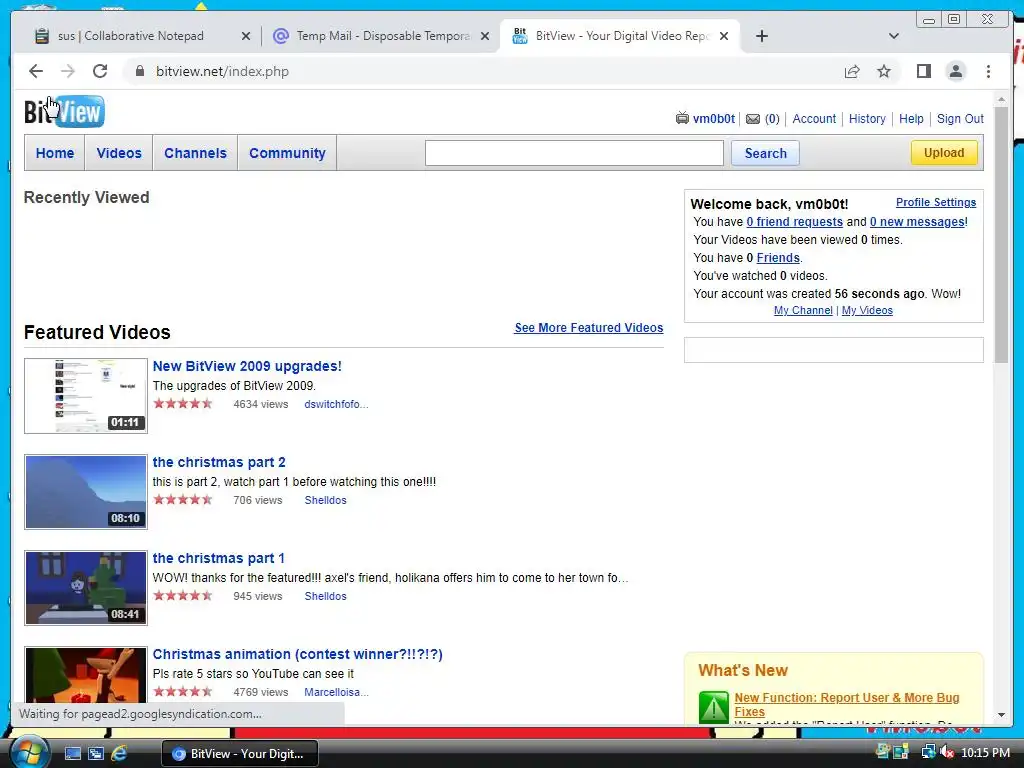Open the Friends link
The image size is (1024, 768).
(x=778, y=258)
